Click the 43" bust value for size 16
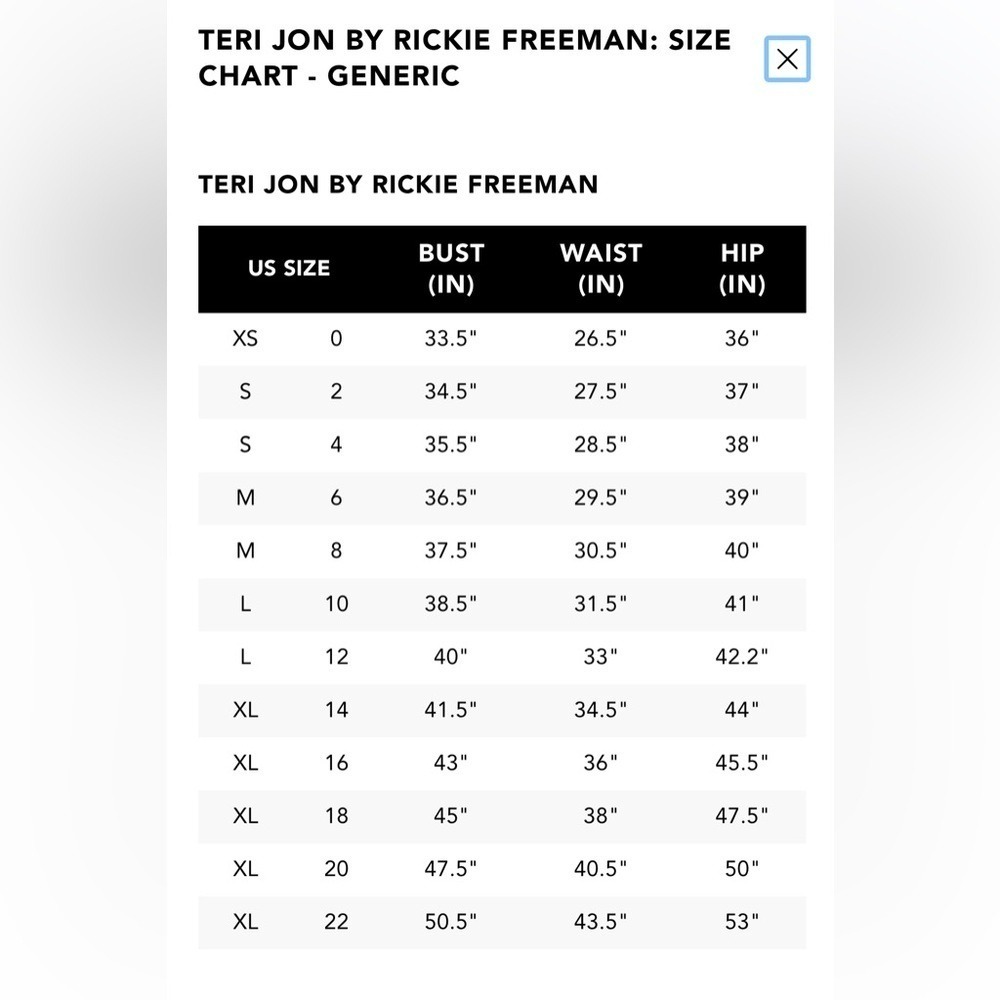Screen dimensions: 1000x1000 pyautogui.click(x=450, y=763)
